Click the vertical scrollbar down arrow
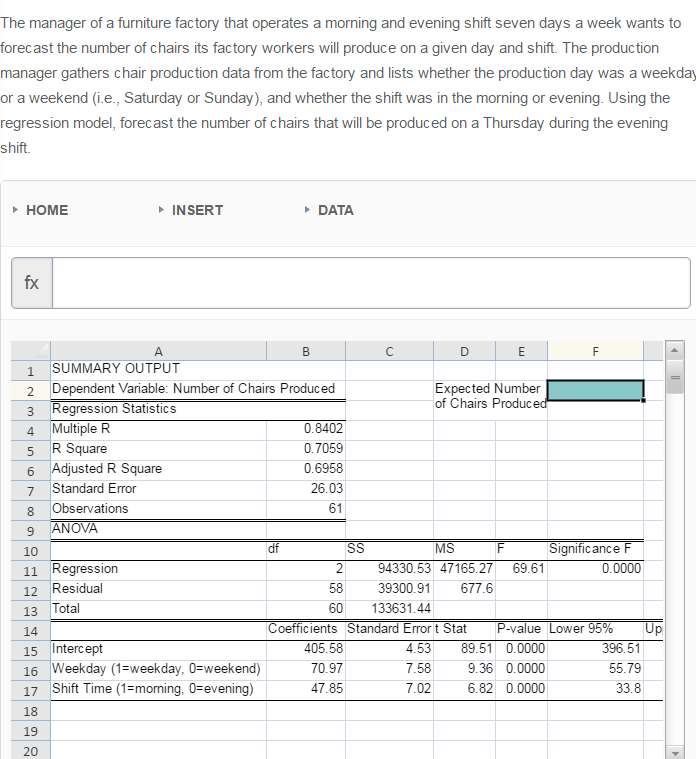The height and width of the screenshot is (759, 696). (675, 753)
